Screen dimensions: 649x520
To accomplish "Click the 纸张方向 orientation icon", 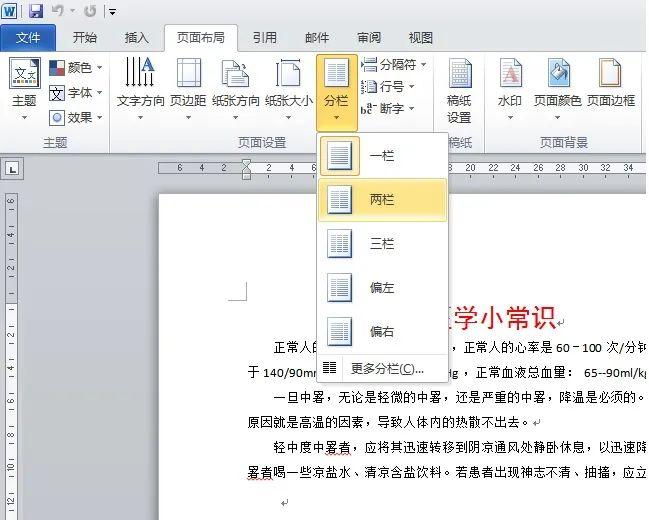I will pos(235,75).
